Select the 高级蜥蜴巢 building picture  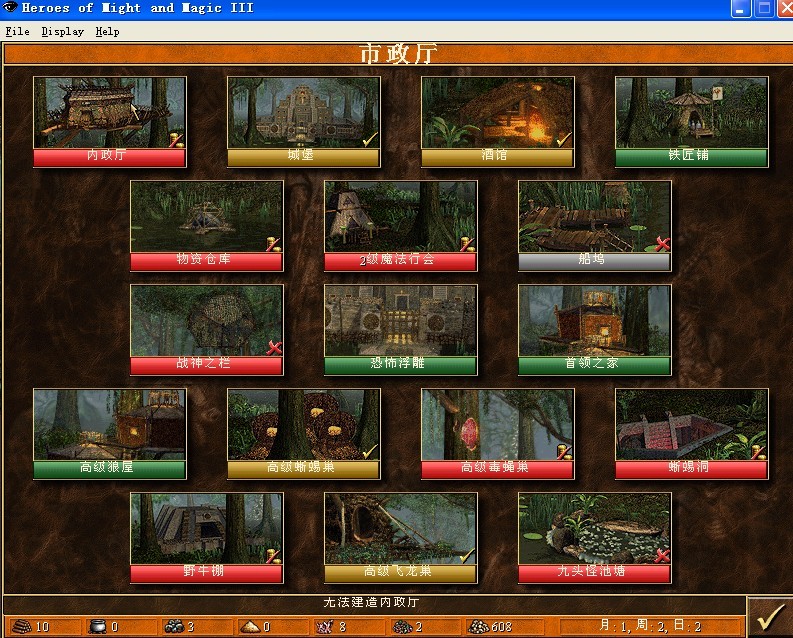coord(303,425)
